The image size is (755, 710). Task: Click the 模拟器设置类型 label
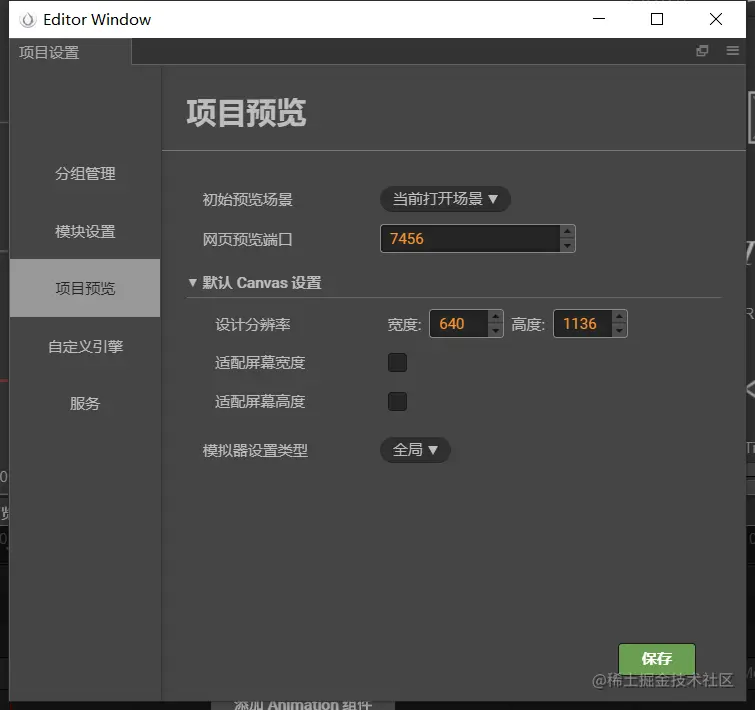click(x=255, y=451)
